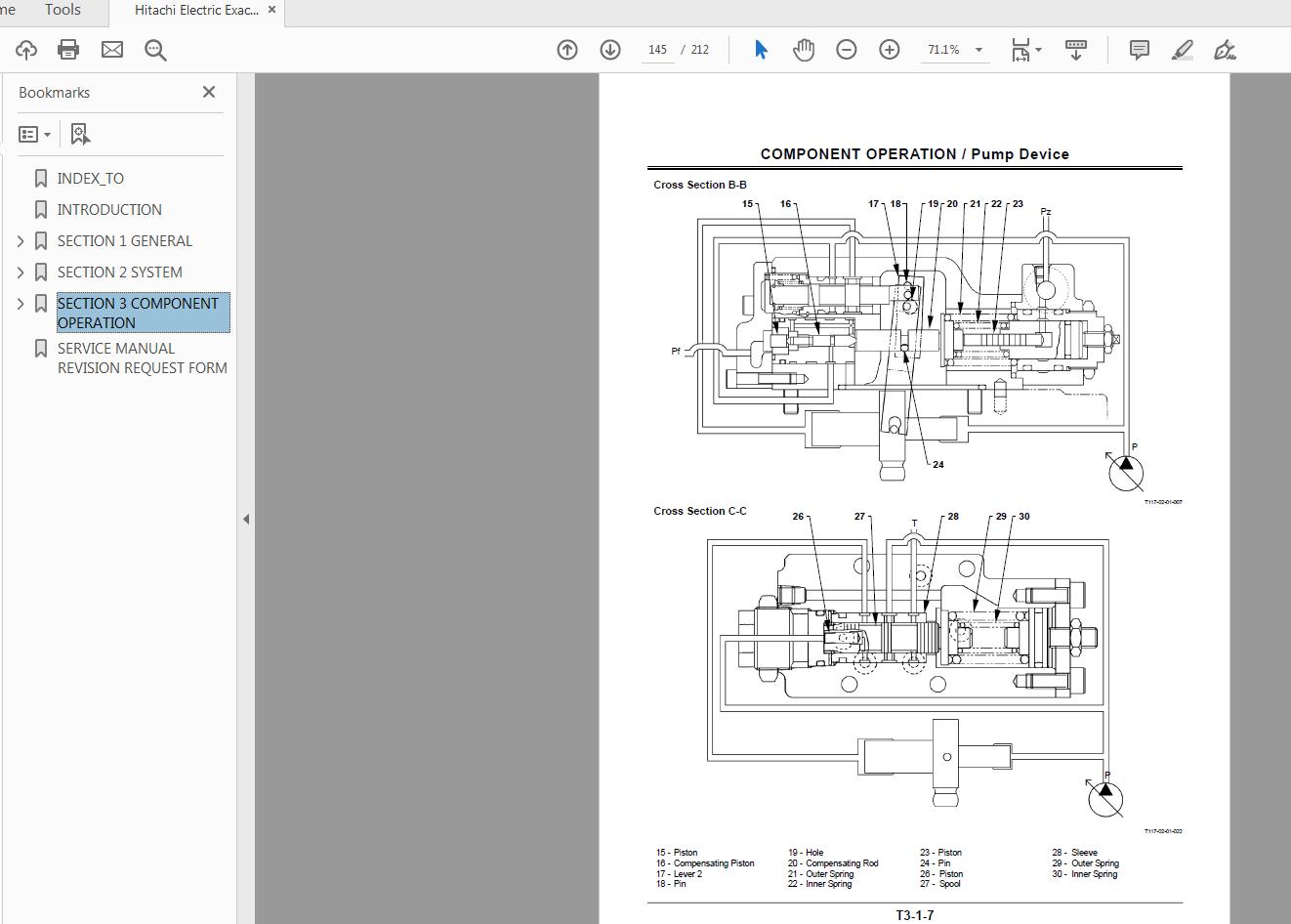Open the find text magnifier tool

pos(155,50)
